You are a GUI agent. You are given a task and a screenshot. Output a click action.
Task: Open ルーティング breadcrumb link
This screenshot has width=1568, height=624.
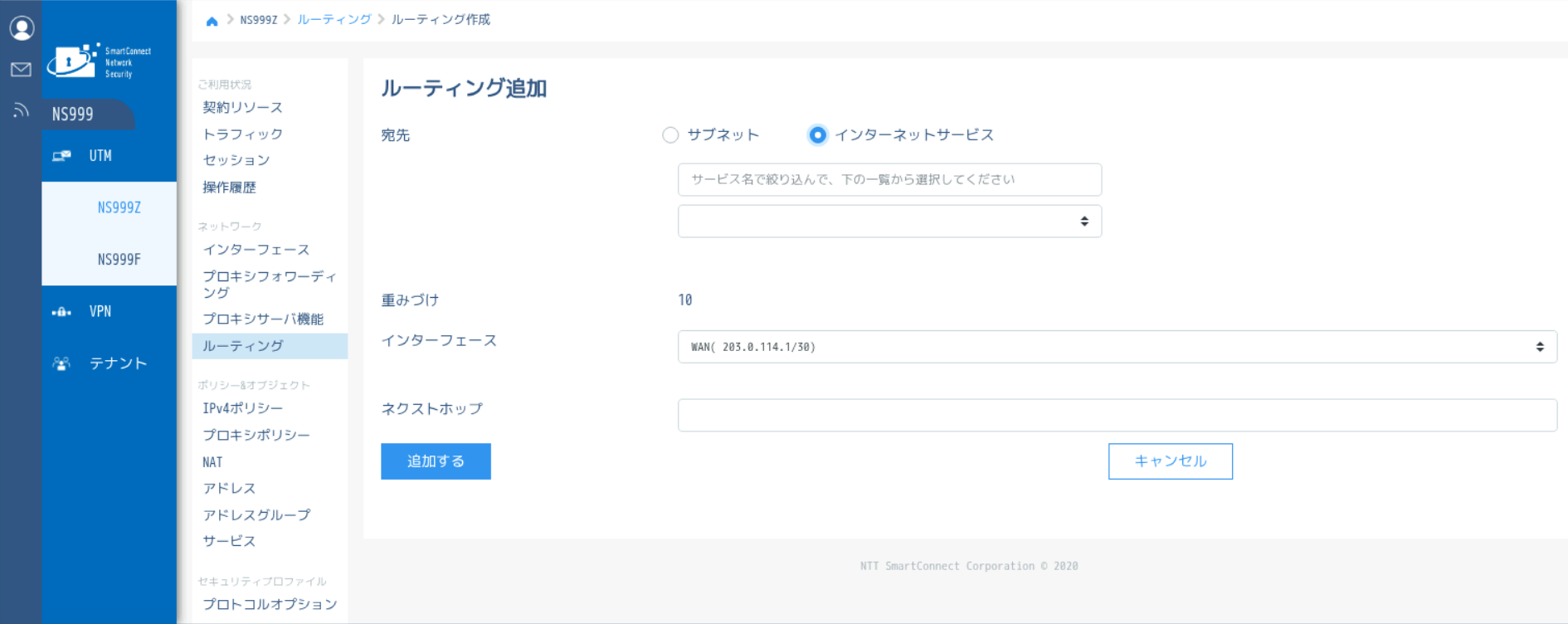point(334,20)
